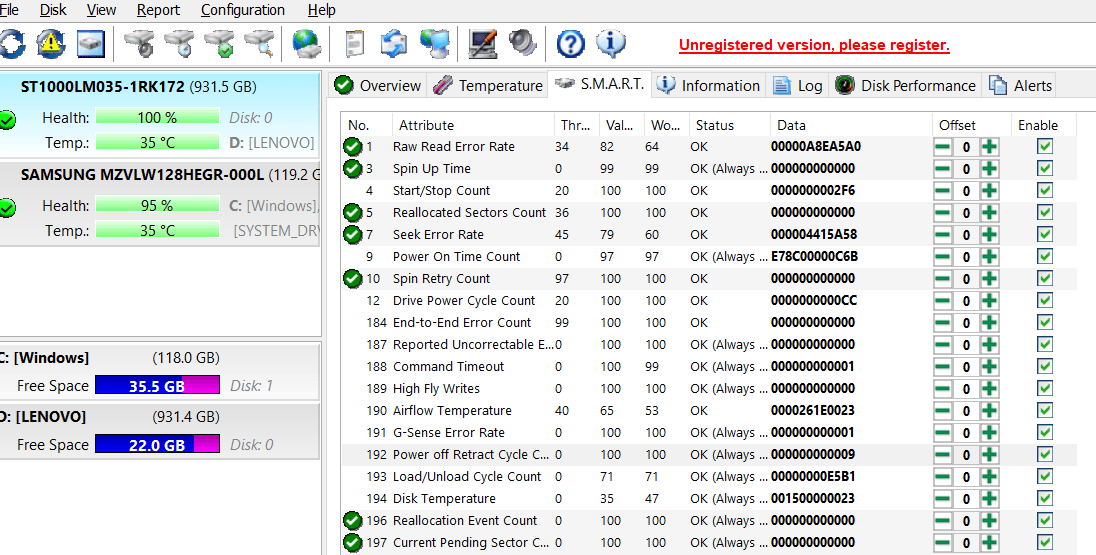Click the globe and computer network icon

[x=435, y=44]
